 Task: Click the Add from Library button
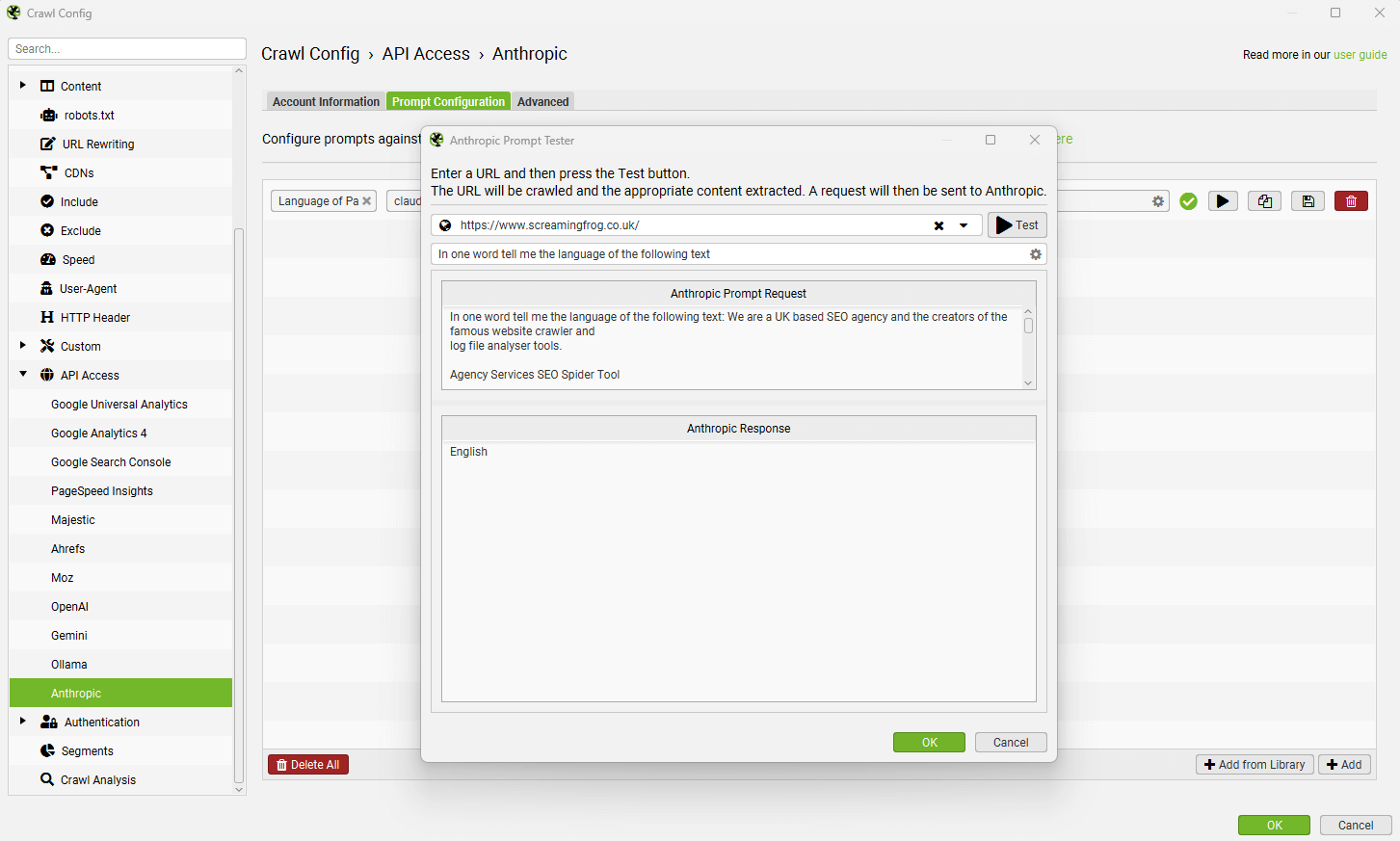point(1254,765)
